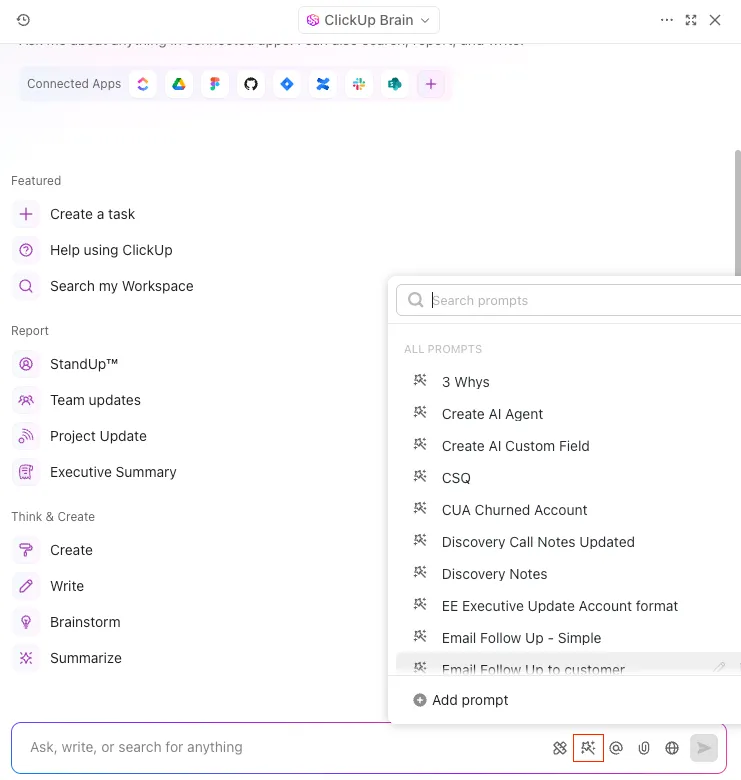
Task: Click the @ mention icon in input bar
Action: tap(616, 748)
